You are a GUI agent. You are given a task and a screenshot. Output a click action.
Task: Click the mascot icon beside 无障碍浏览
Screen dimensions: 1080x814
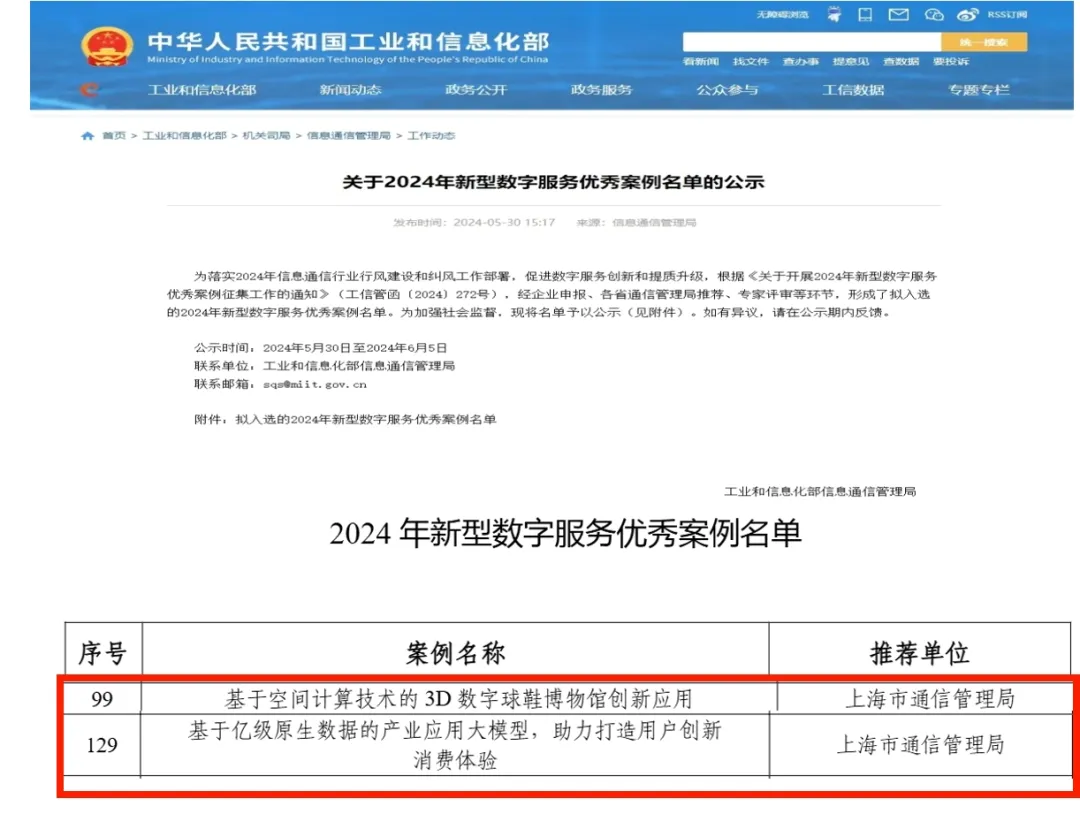pos(834,14)
